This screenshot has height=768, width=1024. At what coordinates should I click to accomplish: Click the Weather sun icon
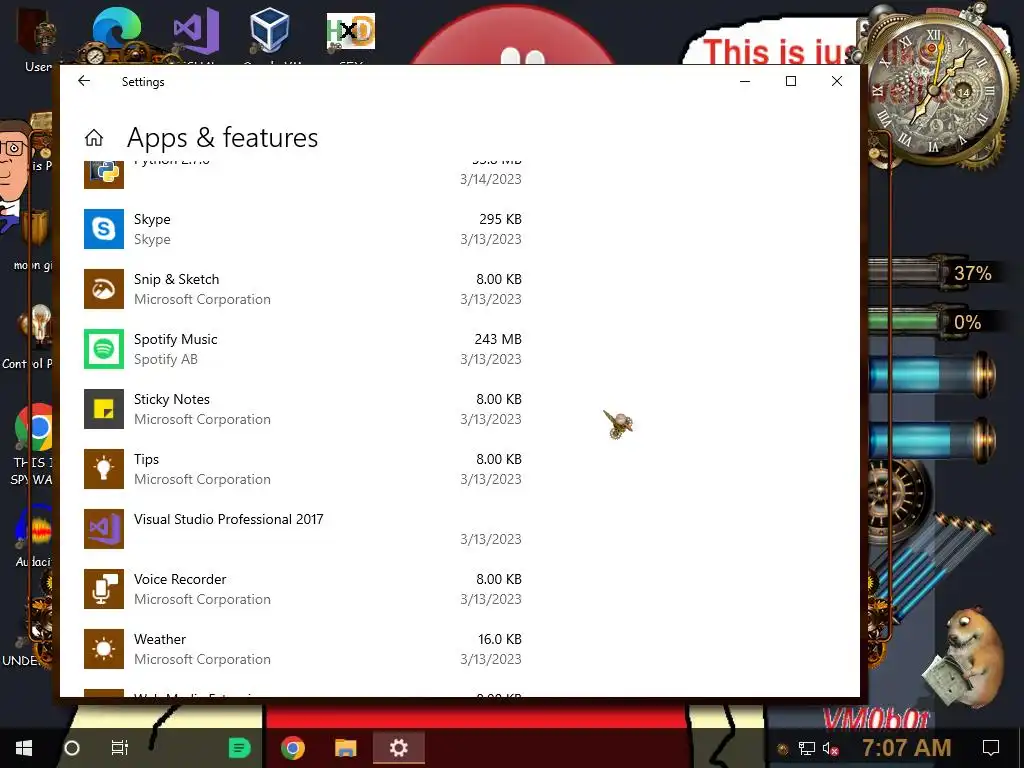click(104, 650)
